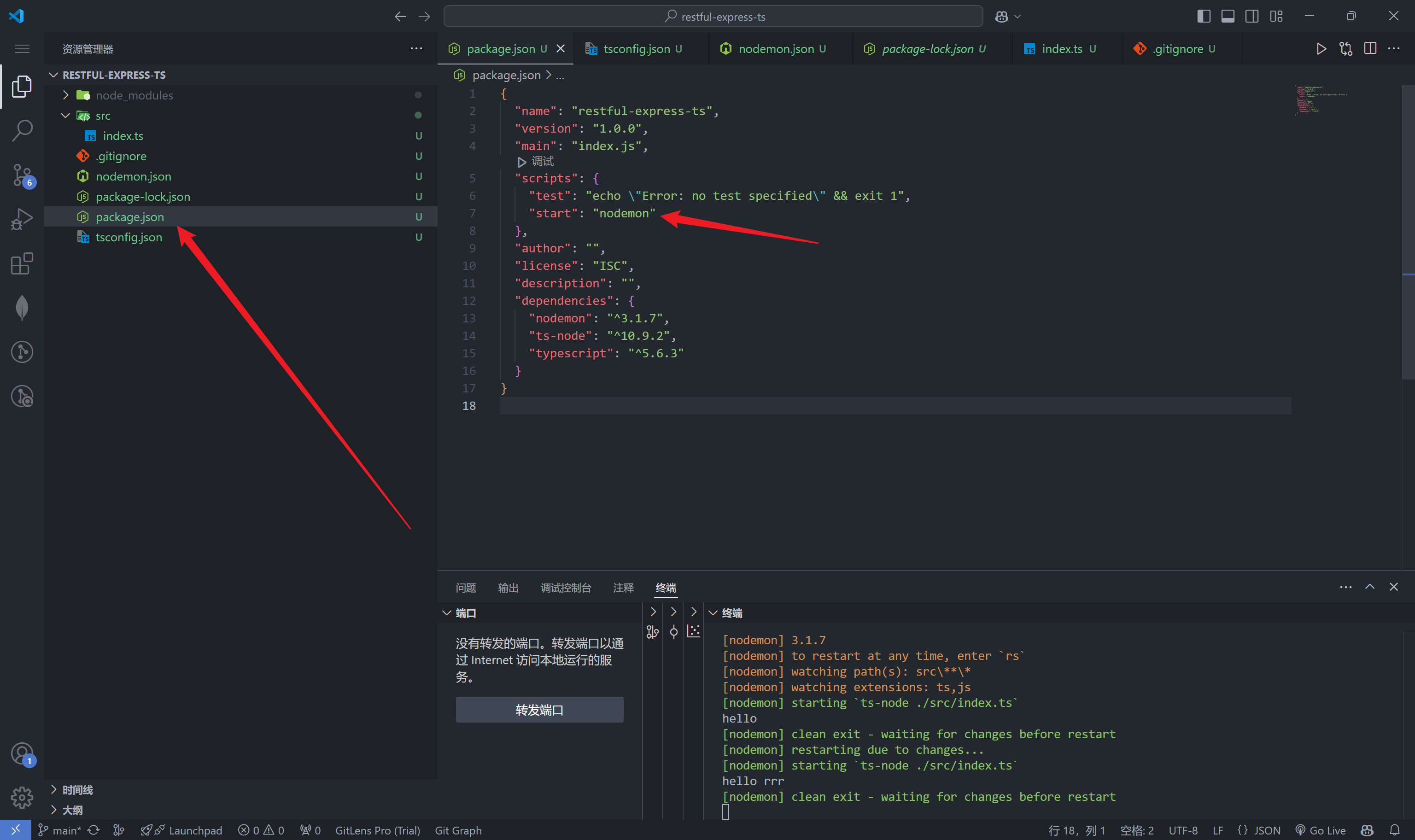1415x840 pixels.
Task: Open the MongoDB leaf icon panel
Action: pyautogui.click(x=22, y=307)
